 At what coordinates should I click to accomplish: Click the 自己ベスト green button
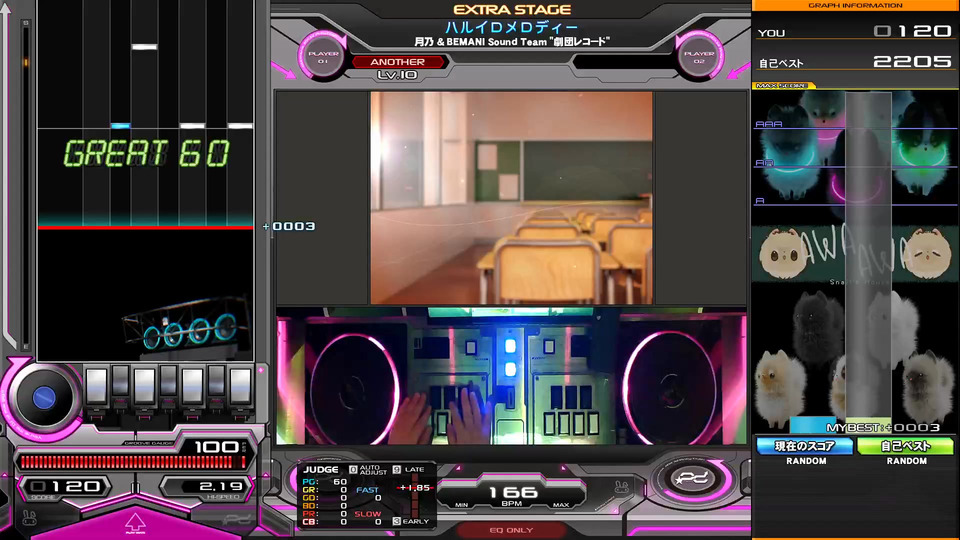[906, 446]
